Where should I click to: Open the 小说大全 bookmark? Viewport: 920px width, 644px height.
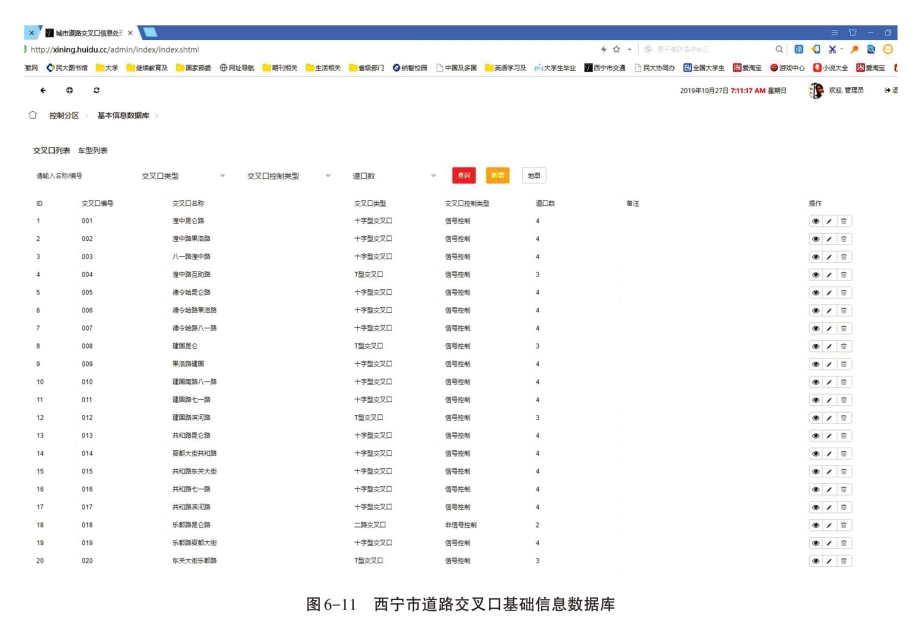tap(830, 68)
